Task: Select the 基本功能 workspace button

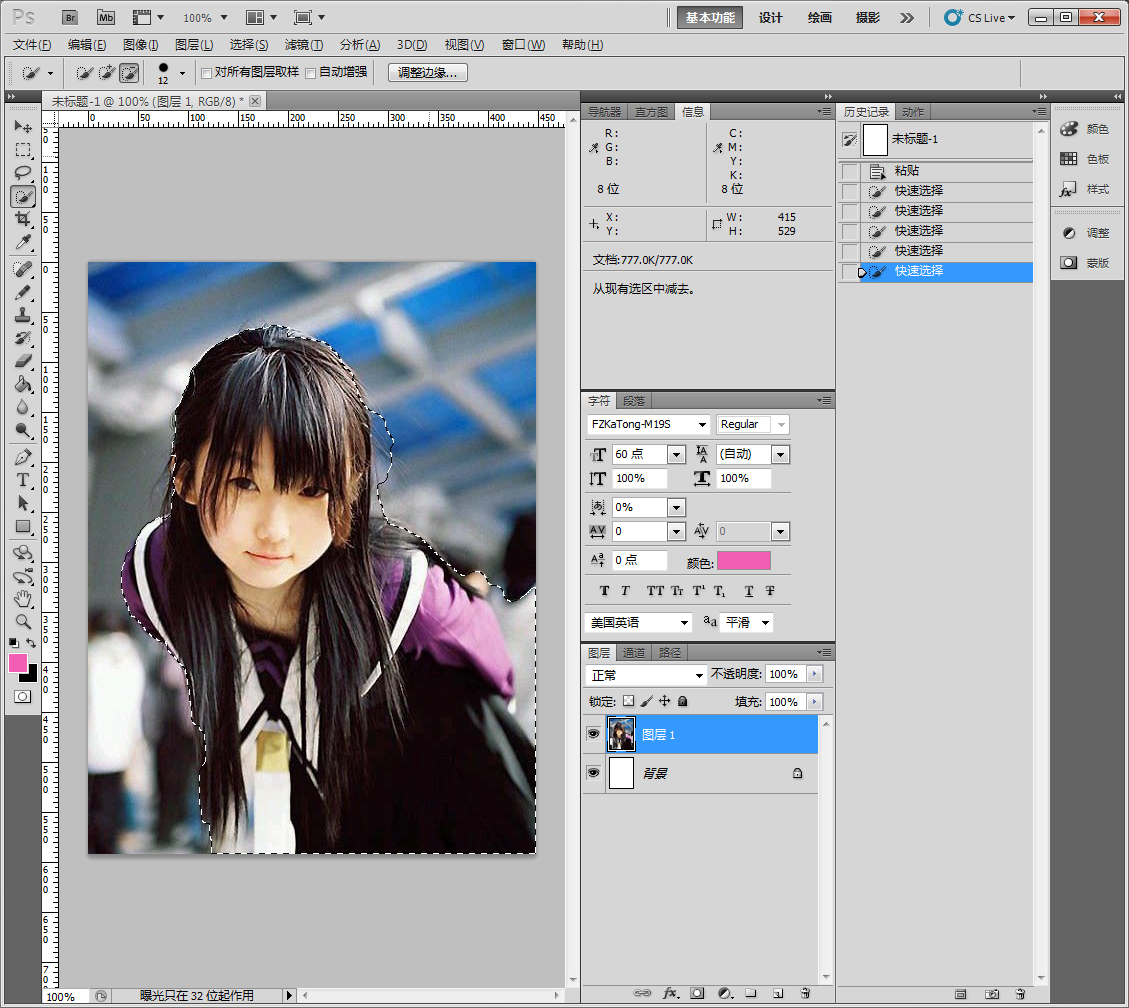Action: coord(710,18)
